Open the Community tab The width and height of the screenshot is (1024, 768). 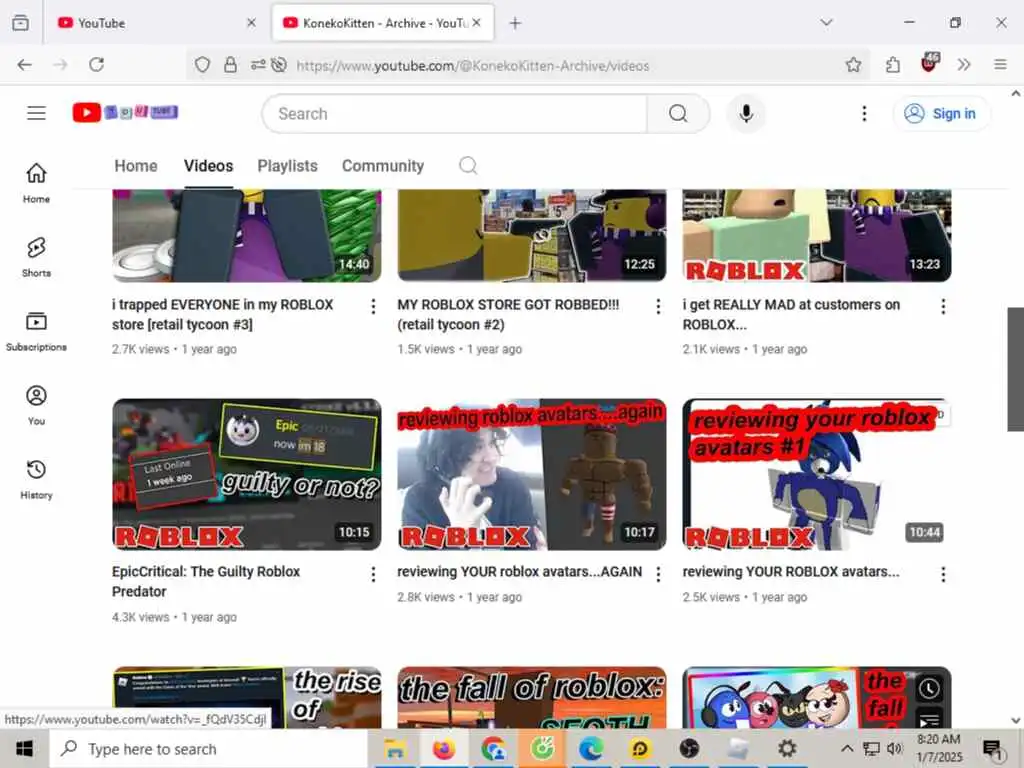(383, 166)
